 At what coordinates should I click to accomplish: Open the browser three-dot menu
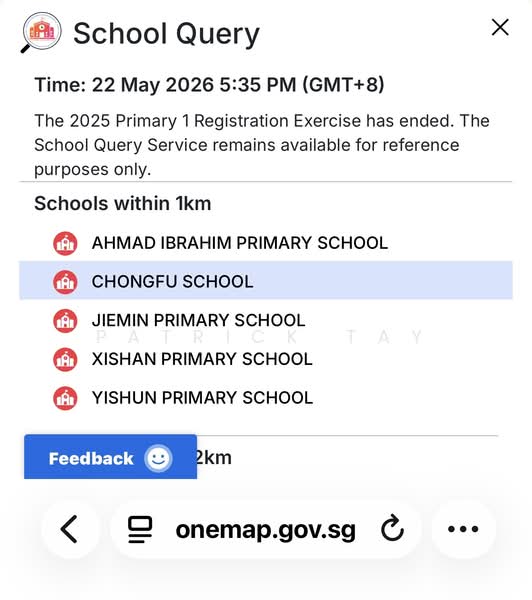coord(463,529)
